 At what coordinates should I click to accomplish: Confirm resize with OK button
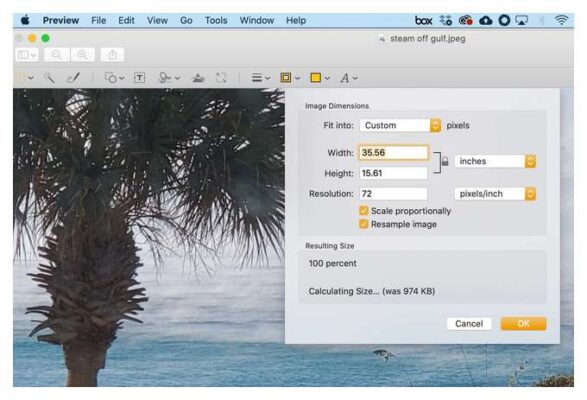(523, 324)
